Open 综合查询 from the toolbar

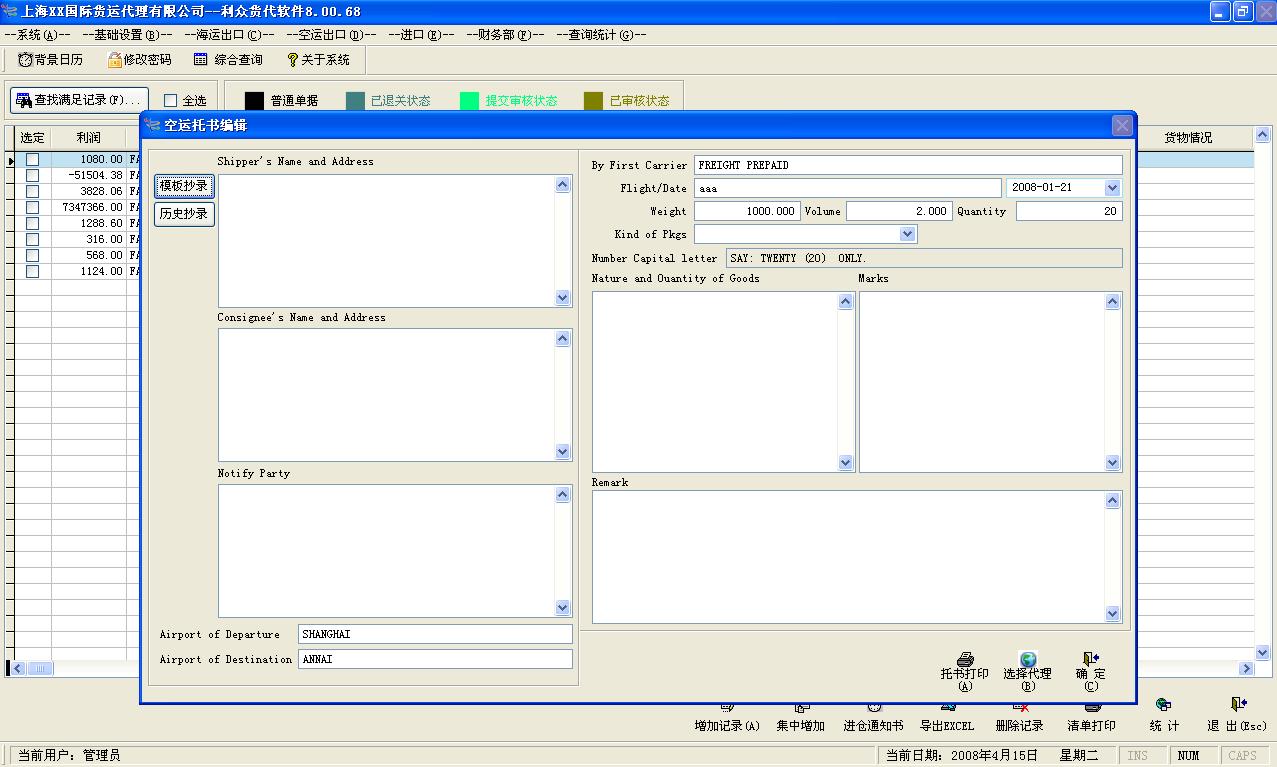coord(228,60)
